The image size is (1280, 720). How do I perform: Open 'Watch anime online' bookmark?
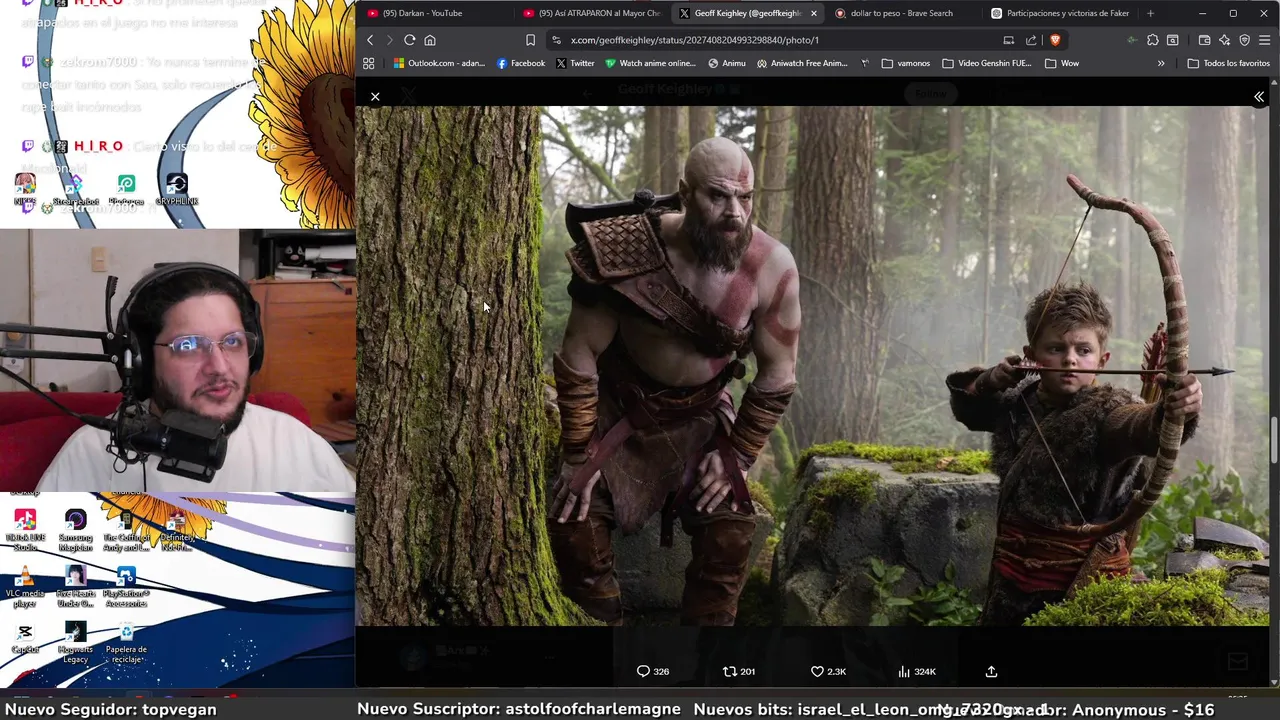(650, 63)
